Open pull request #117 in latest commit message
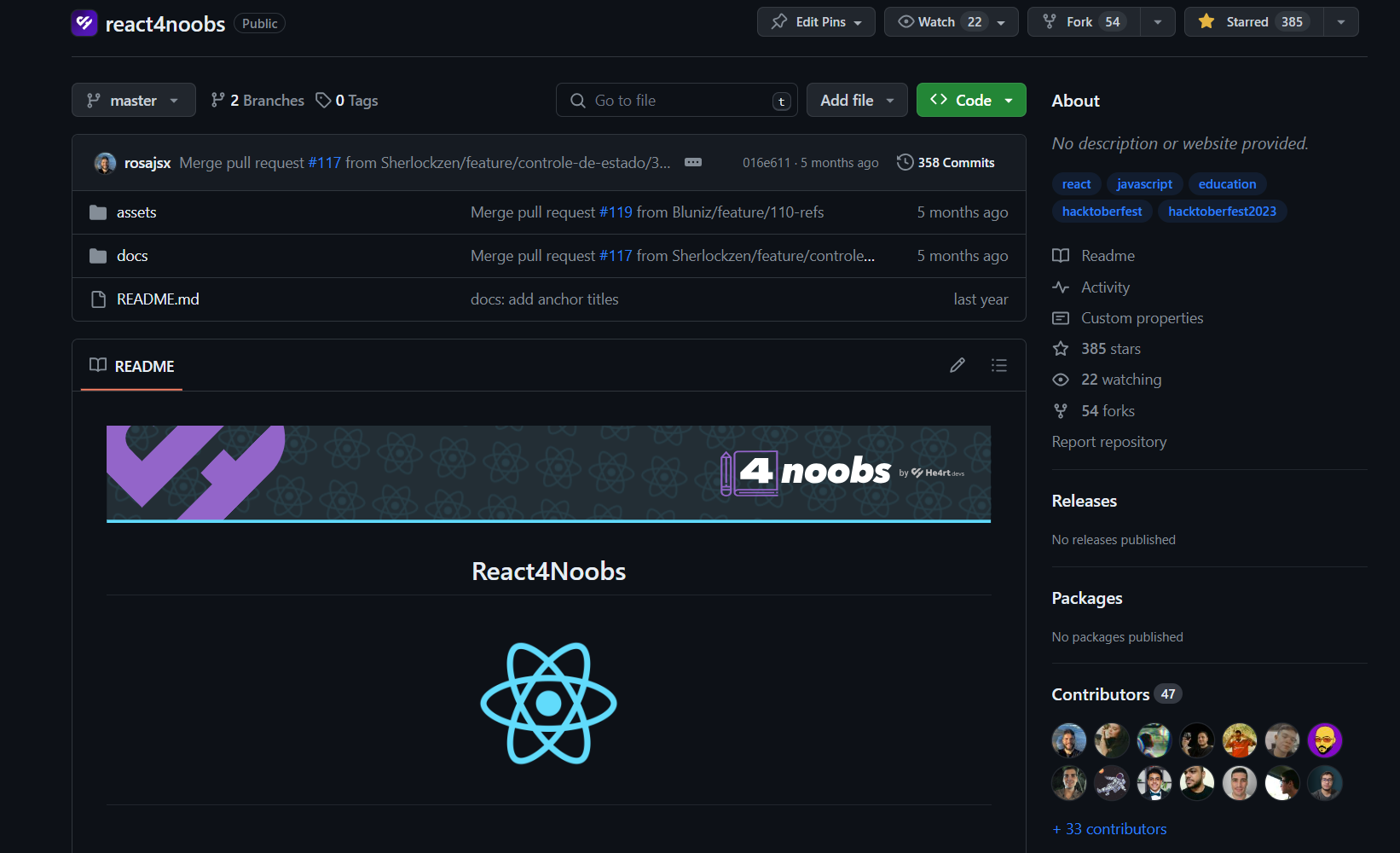This screenshot has height=853, width=1400. (x=325, y=163)
